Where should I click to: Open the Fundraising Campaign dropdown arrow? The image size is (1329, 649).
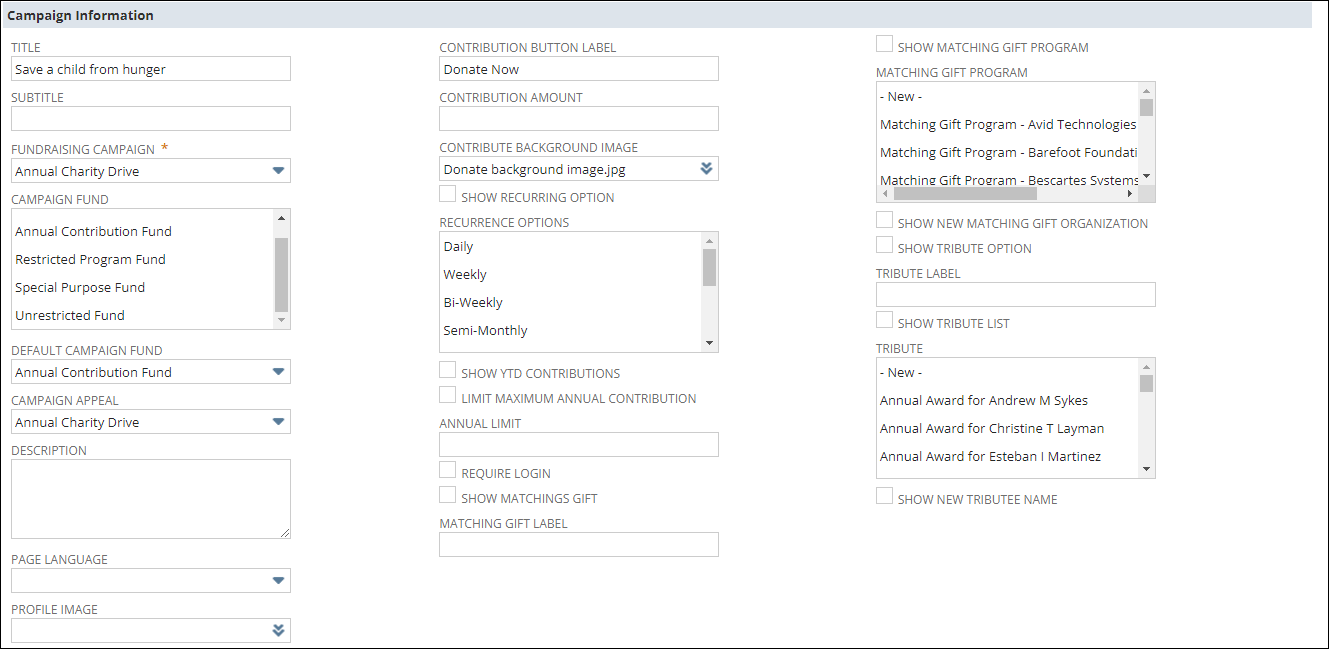278,171
